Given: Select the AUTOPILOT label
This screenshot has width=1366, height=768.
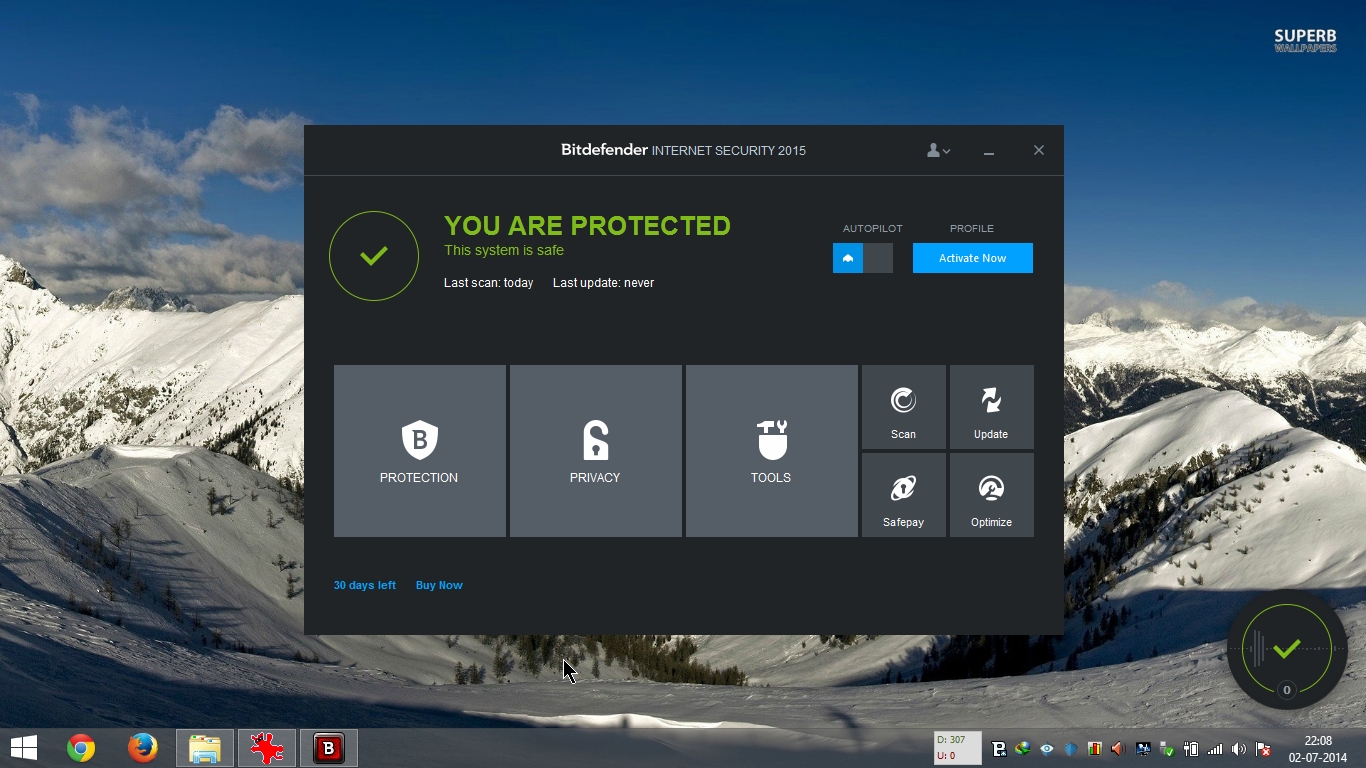Looking at the screenshot, I should 872,228.
